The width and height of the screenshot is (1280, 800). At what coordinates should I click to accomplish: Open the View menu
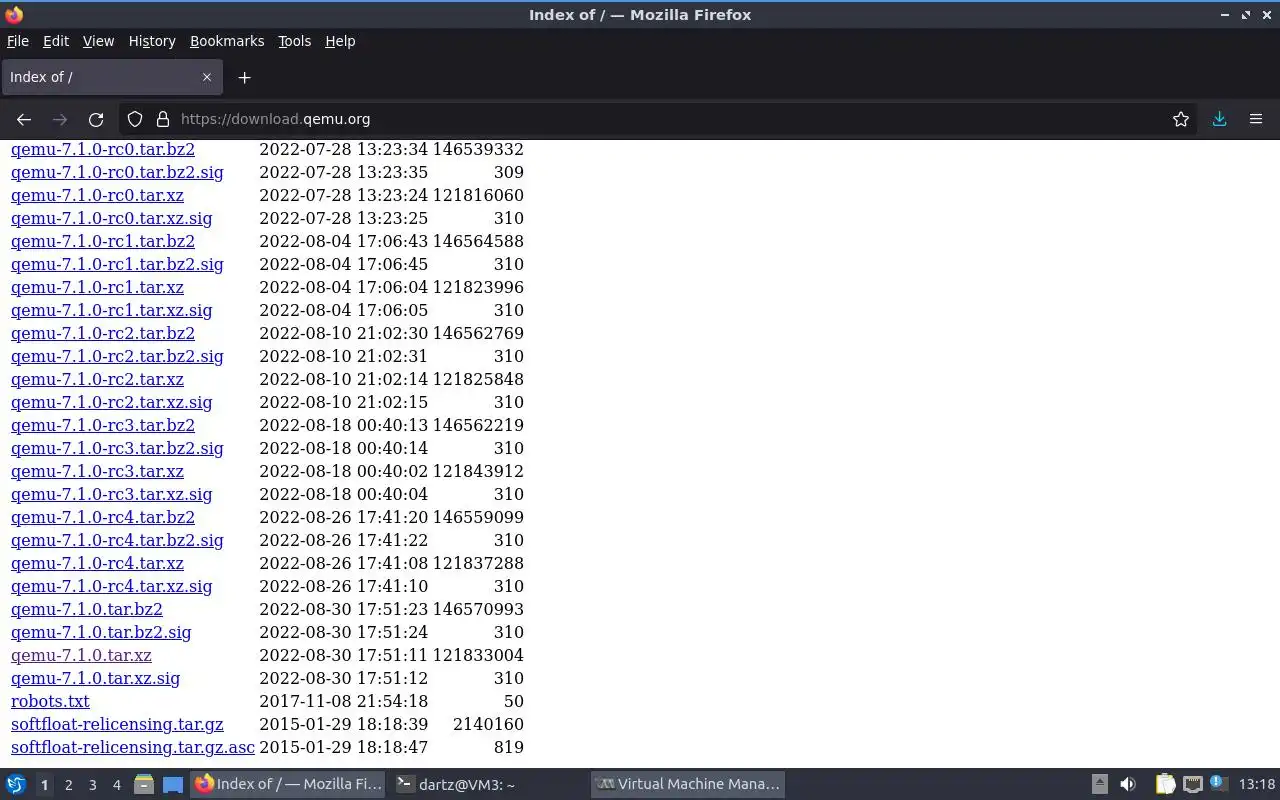(98, 41)
